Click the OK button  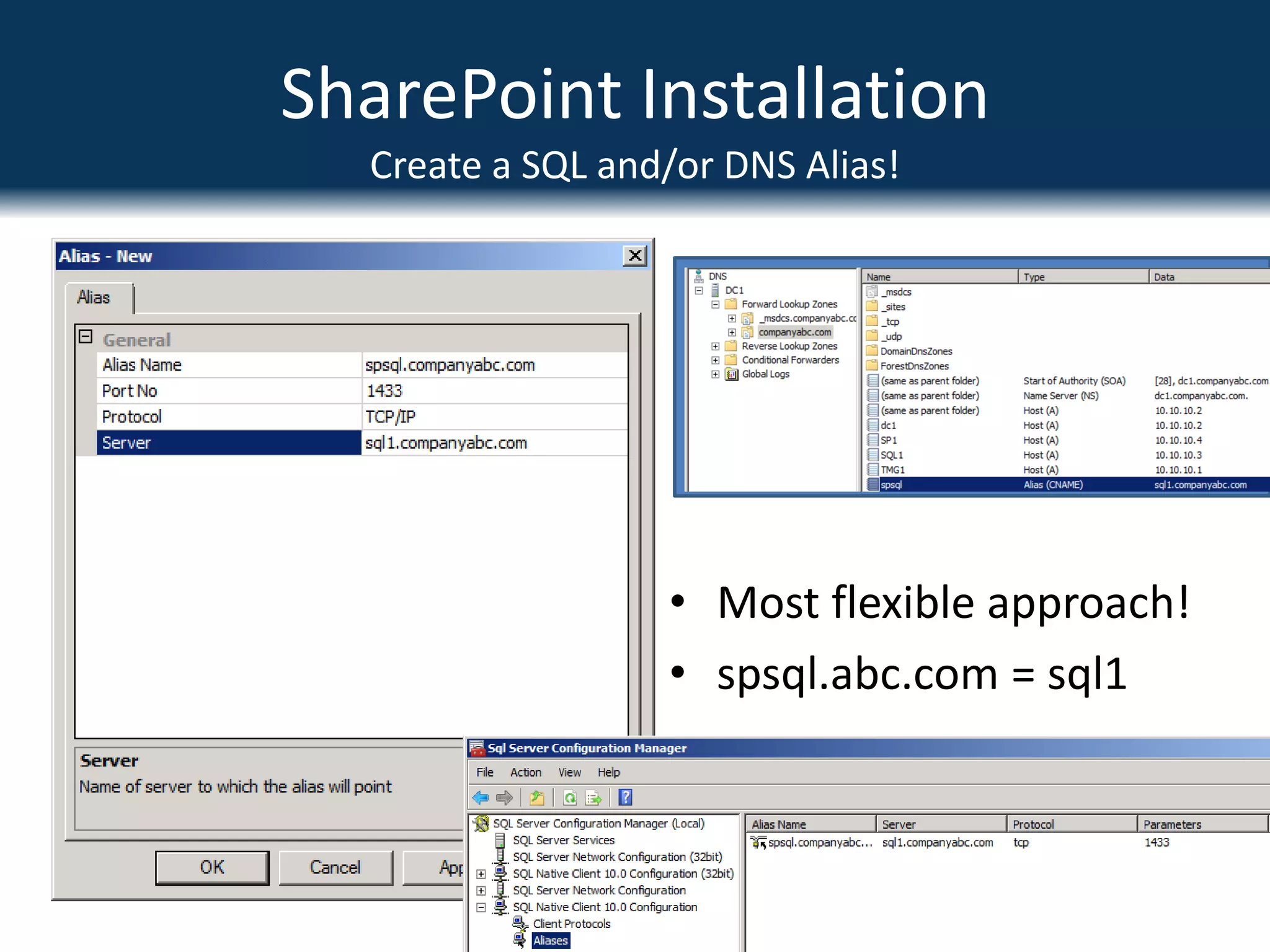[x=212, y=867]
